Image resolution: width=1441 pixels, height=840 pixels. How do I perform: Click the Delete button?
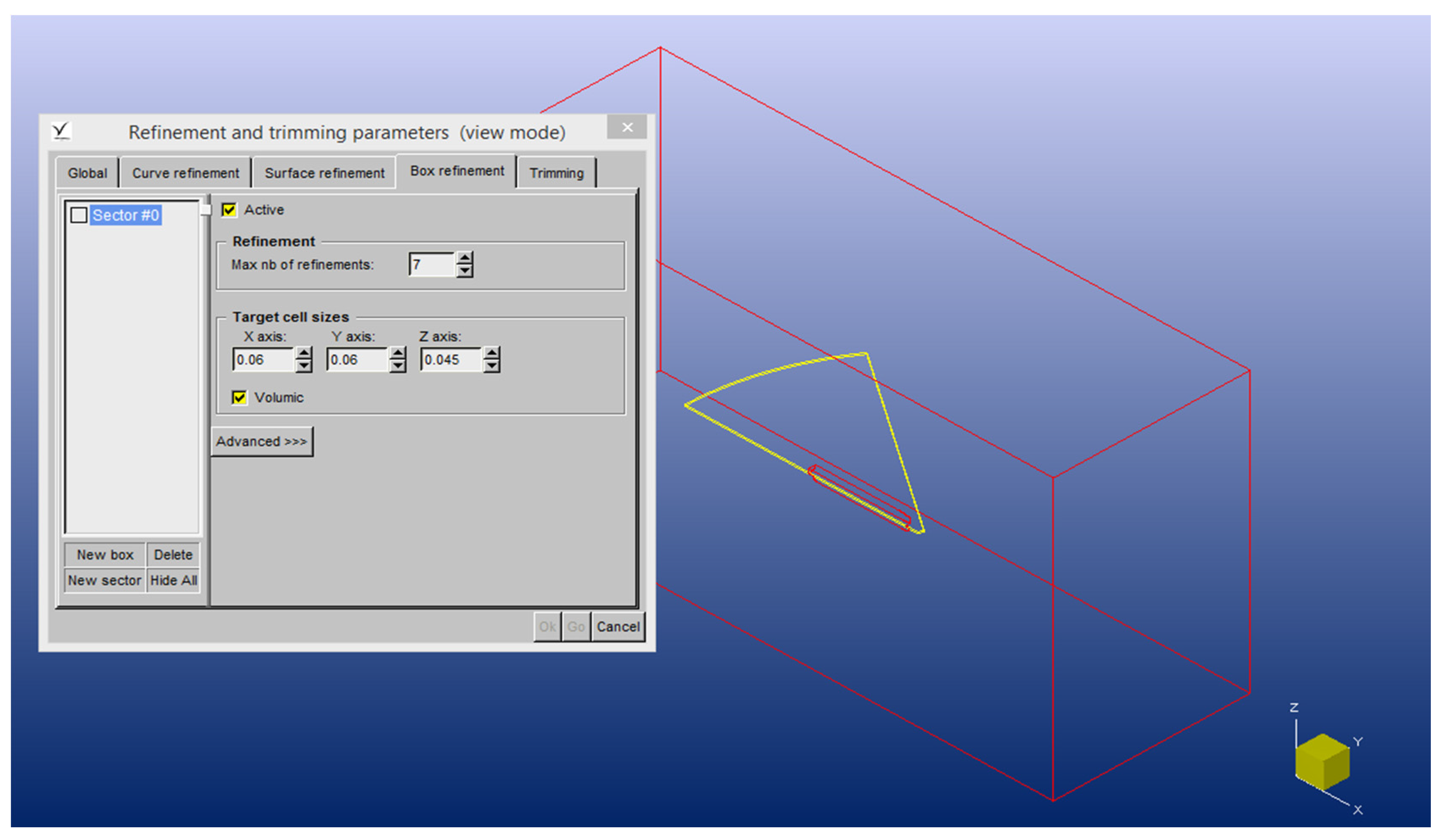173,555
